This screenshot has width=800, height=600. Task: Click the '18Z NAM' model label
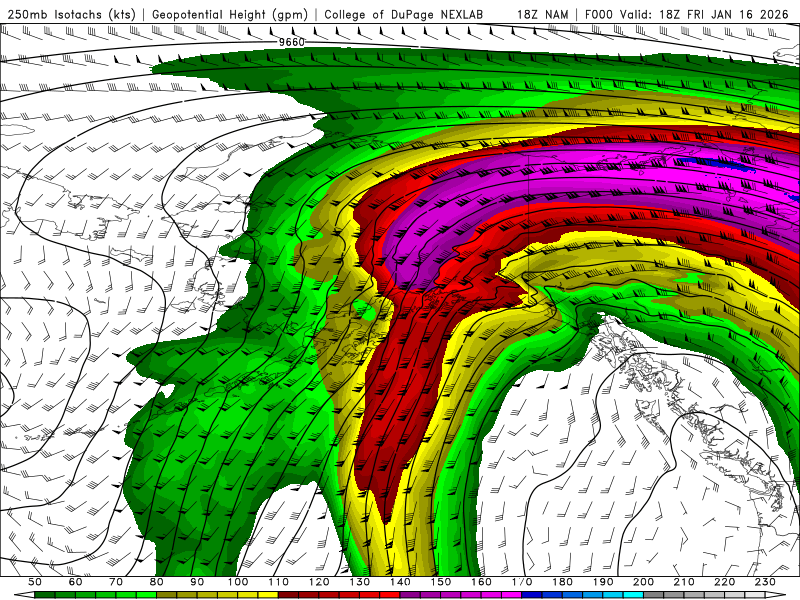543,14
